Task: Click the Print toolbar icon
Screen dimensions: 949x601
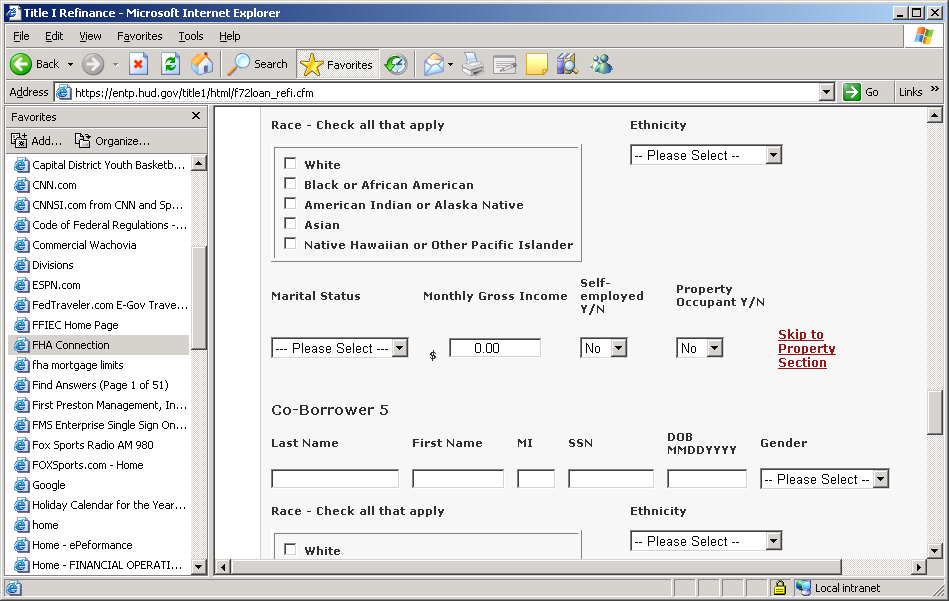Action: (x=473, y=64)
